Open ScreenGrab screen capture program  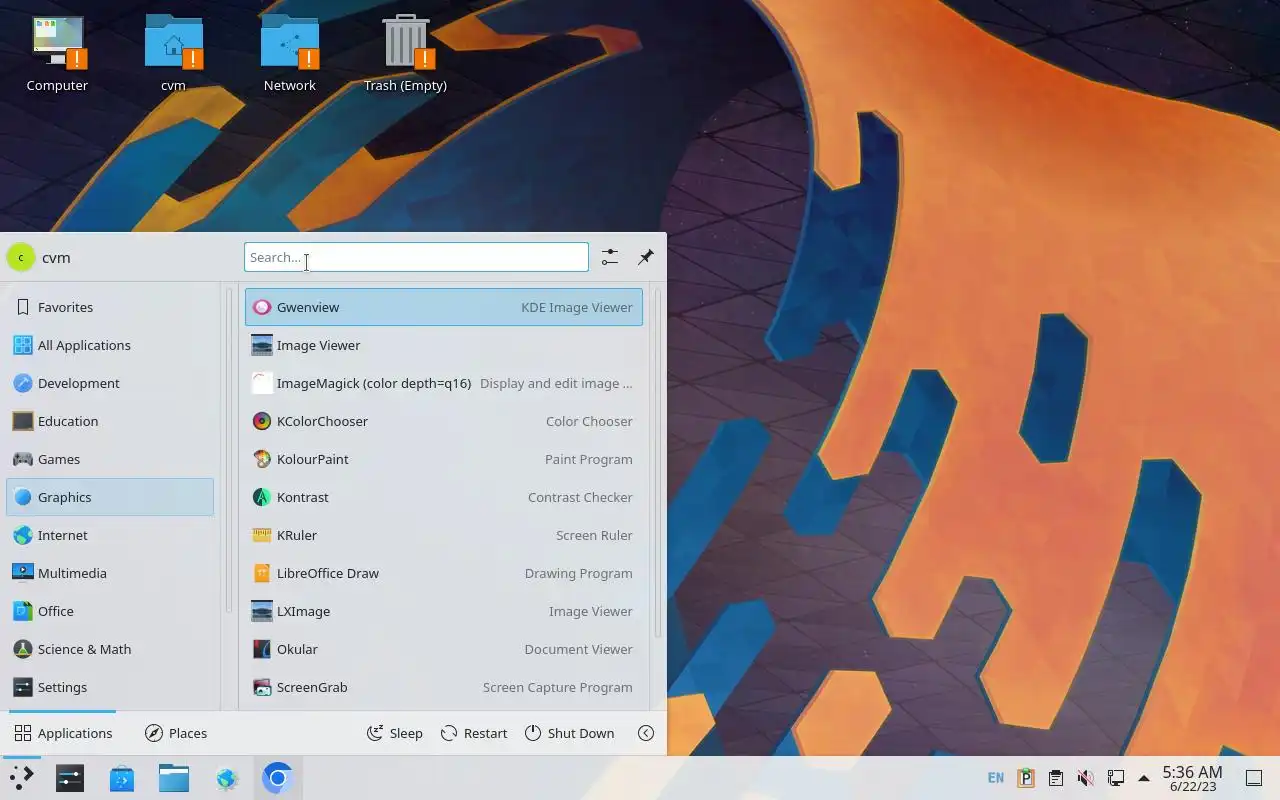443,687
